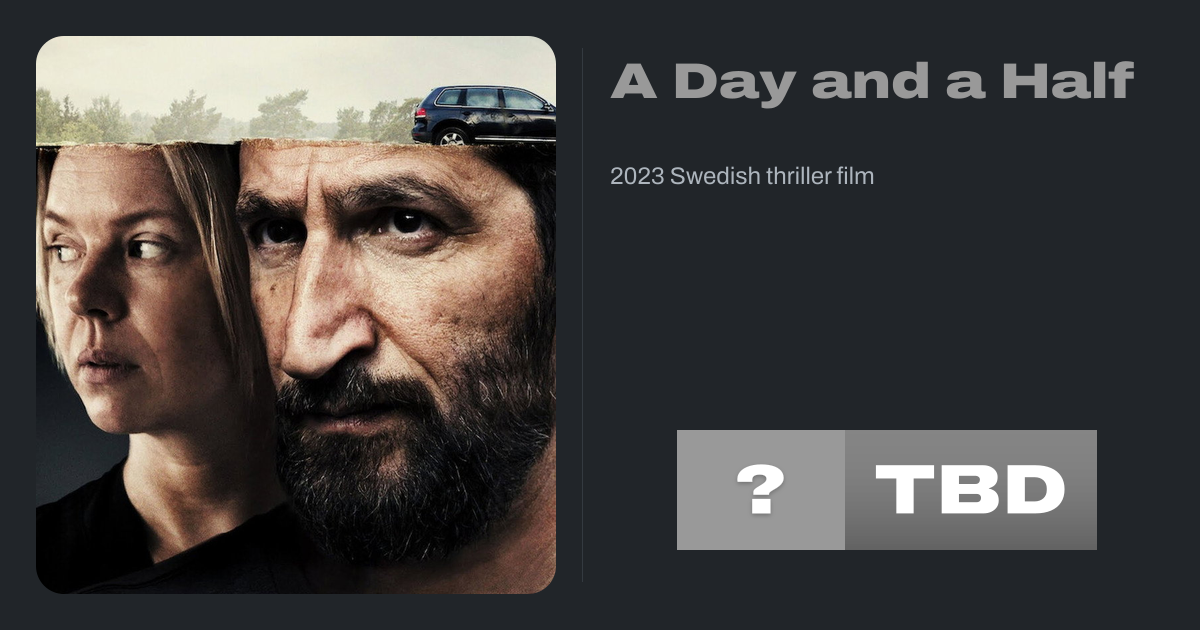Click the question mark score icon
This screenshot has height=630, width=1200.
click(x=760, y=490)
